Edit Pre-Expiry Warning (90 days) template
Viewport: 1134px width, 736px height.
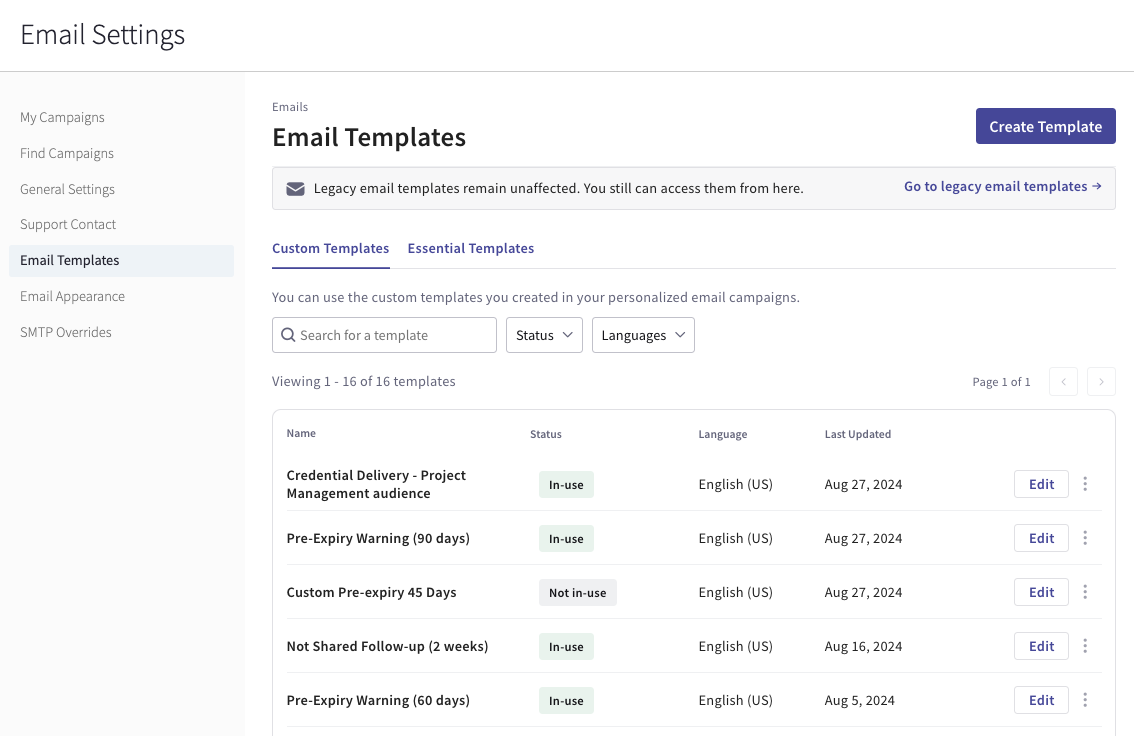[x=1041, y=538]
